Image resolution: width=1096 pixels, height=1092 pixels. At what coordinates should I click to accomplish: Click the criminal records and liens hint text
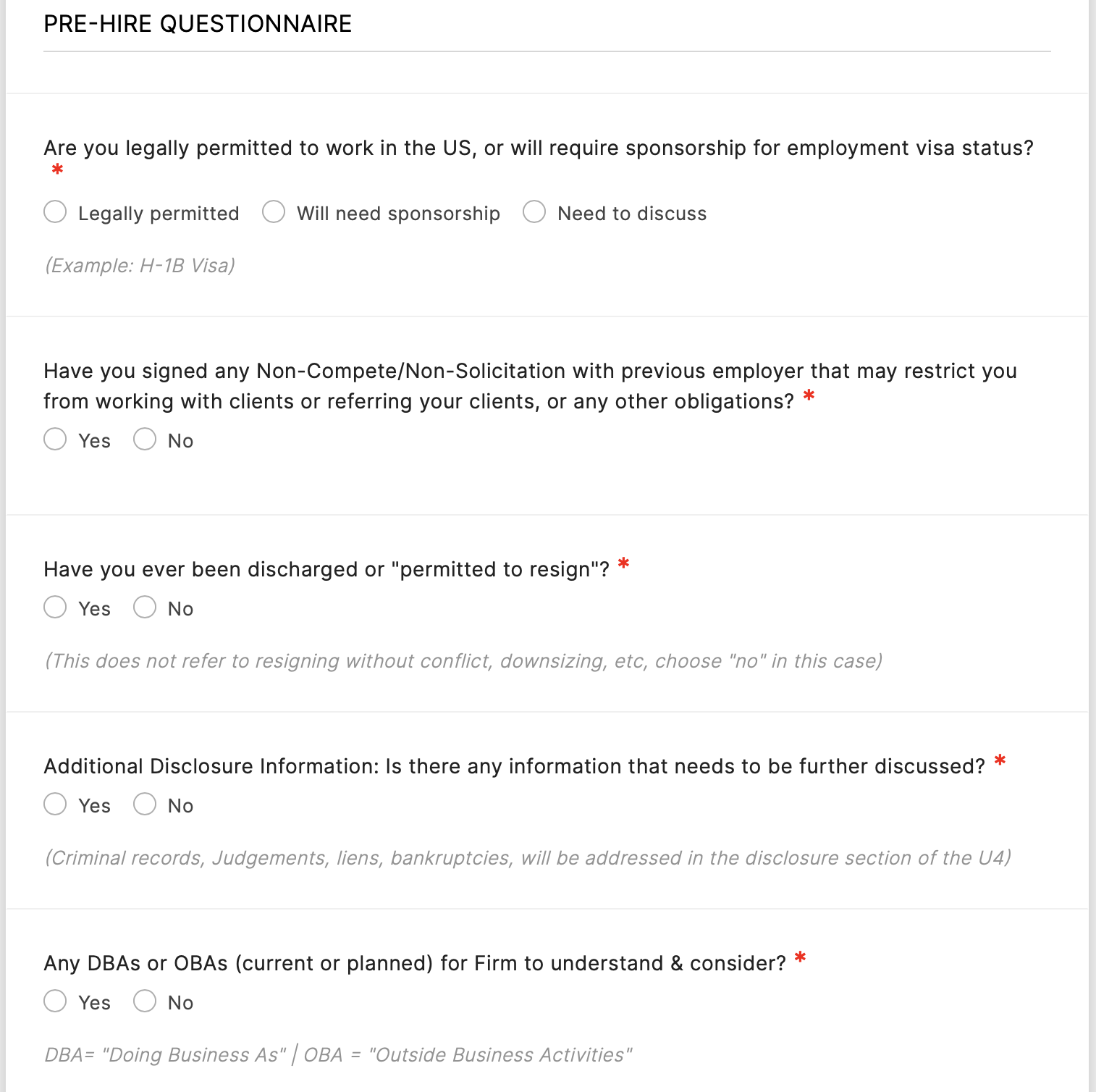528,858
